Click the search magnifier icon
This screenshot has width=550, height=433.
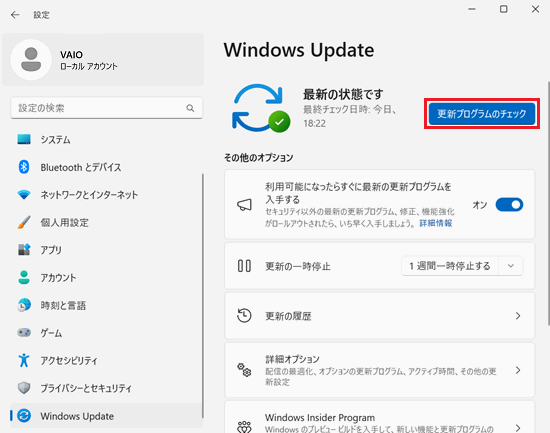[190, 108]
